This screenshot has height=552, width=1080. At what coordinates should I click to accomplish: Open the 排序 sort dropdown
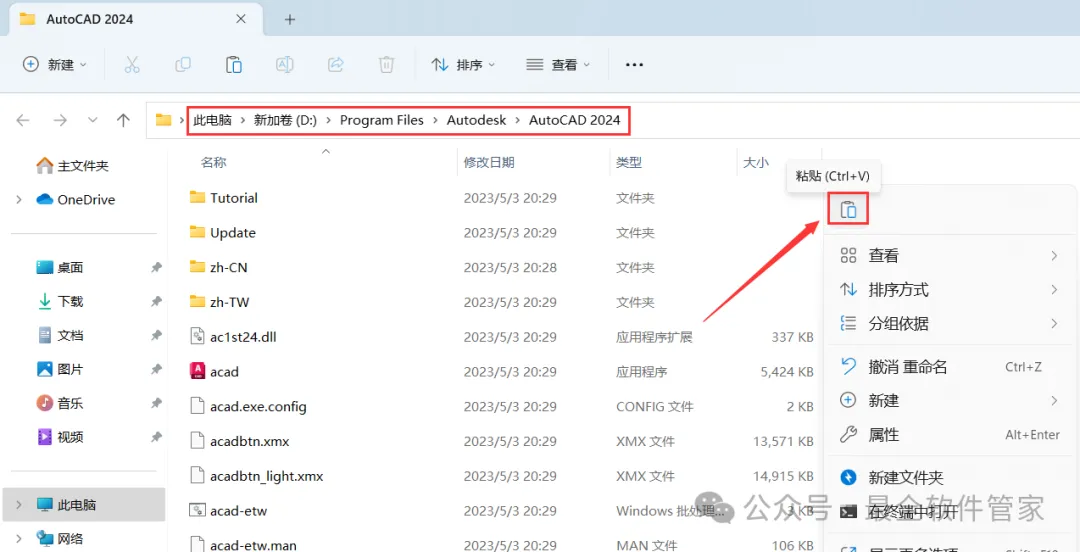pos(463,65)
